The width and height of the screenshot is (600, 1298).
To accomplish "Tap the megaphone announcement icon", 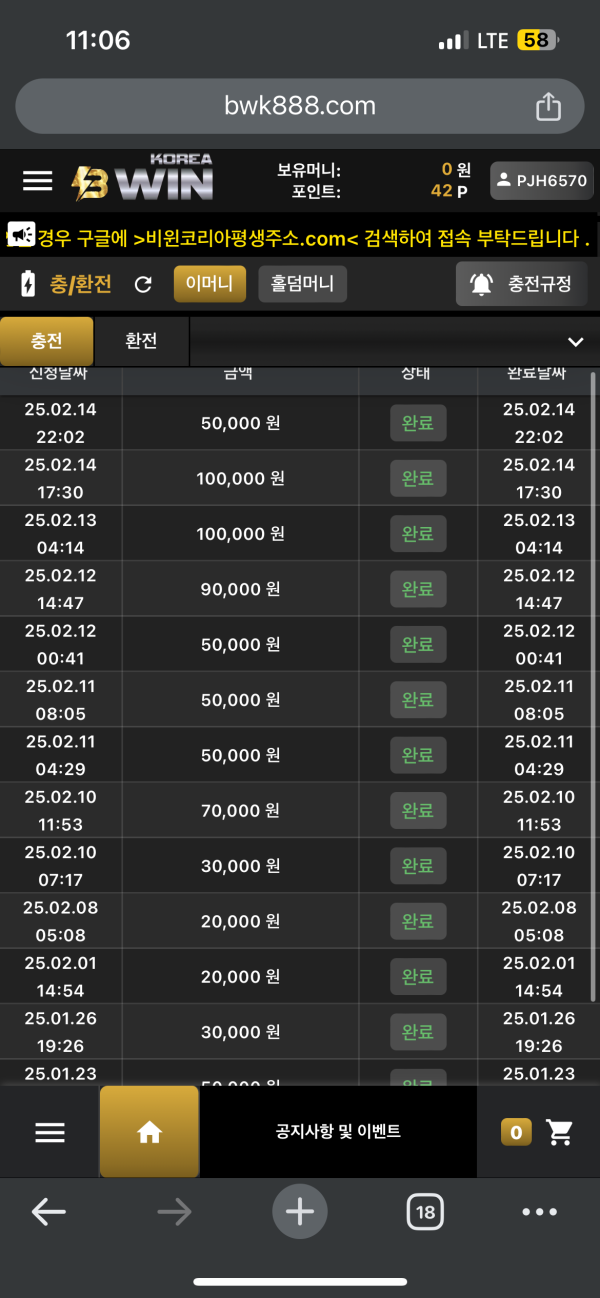I will [x=20, y=235].
